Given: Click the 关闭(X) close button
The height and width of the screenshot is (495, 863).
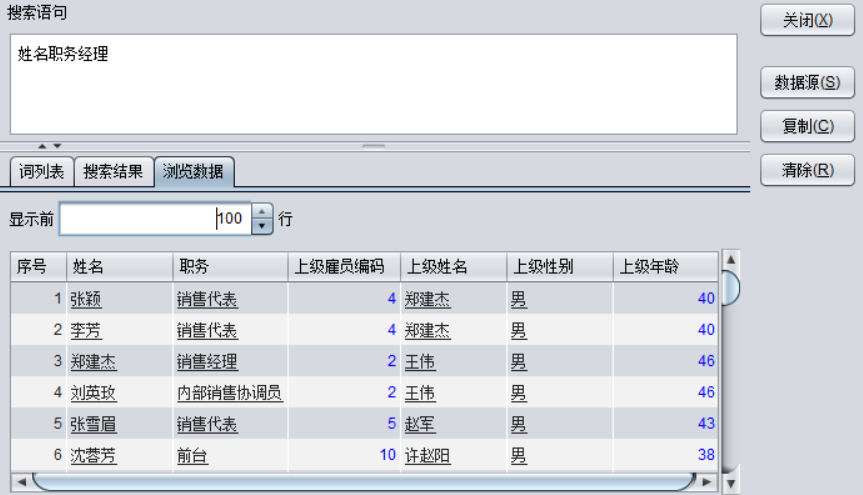Looking at the screenshot, I should click(x=807, y=21).
